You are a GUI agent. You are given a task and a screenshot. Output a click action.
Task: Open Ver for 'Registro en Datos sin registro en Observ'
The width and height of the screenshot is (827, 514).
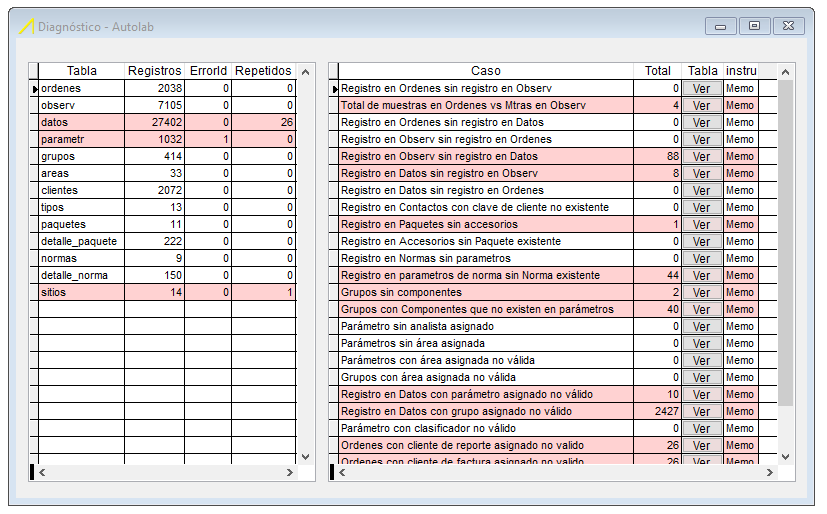click(x=702, y=173)
